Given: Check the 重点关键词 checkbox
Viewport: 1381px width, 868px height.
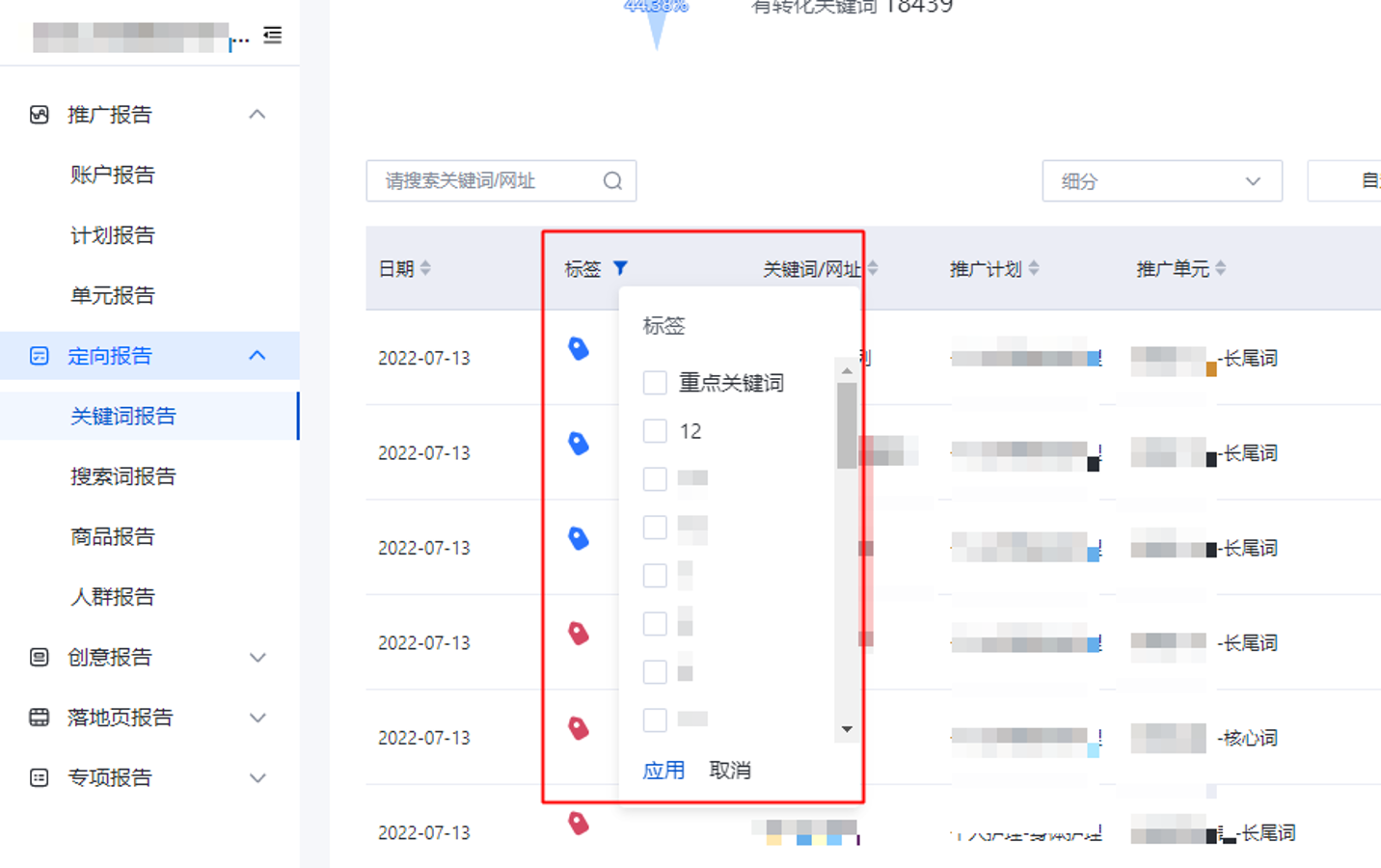Looking at the screenshot, I should [655, 383].
